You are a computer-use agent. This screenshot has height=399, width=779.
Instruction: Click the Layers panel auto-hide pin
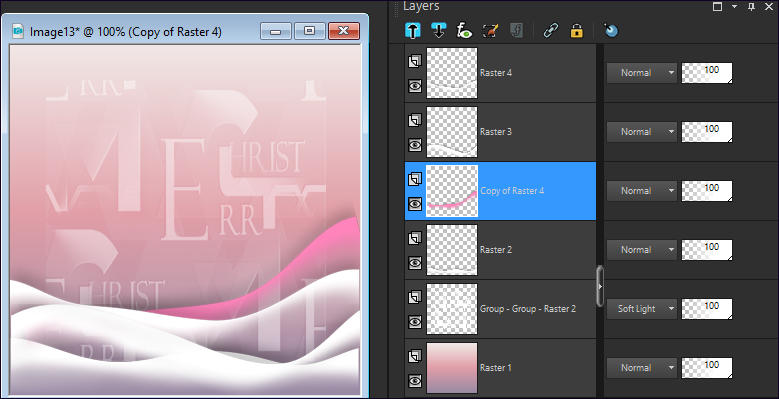click(752, 6)
